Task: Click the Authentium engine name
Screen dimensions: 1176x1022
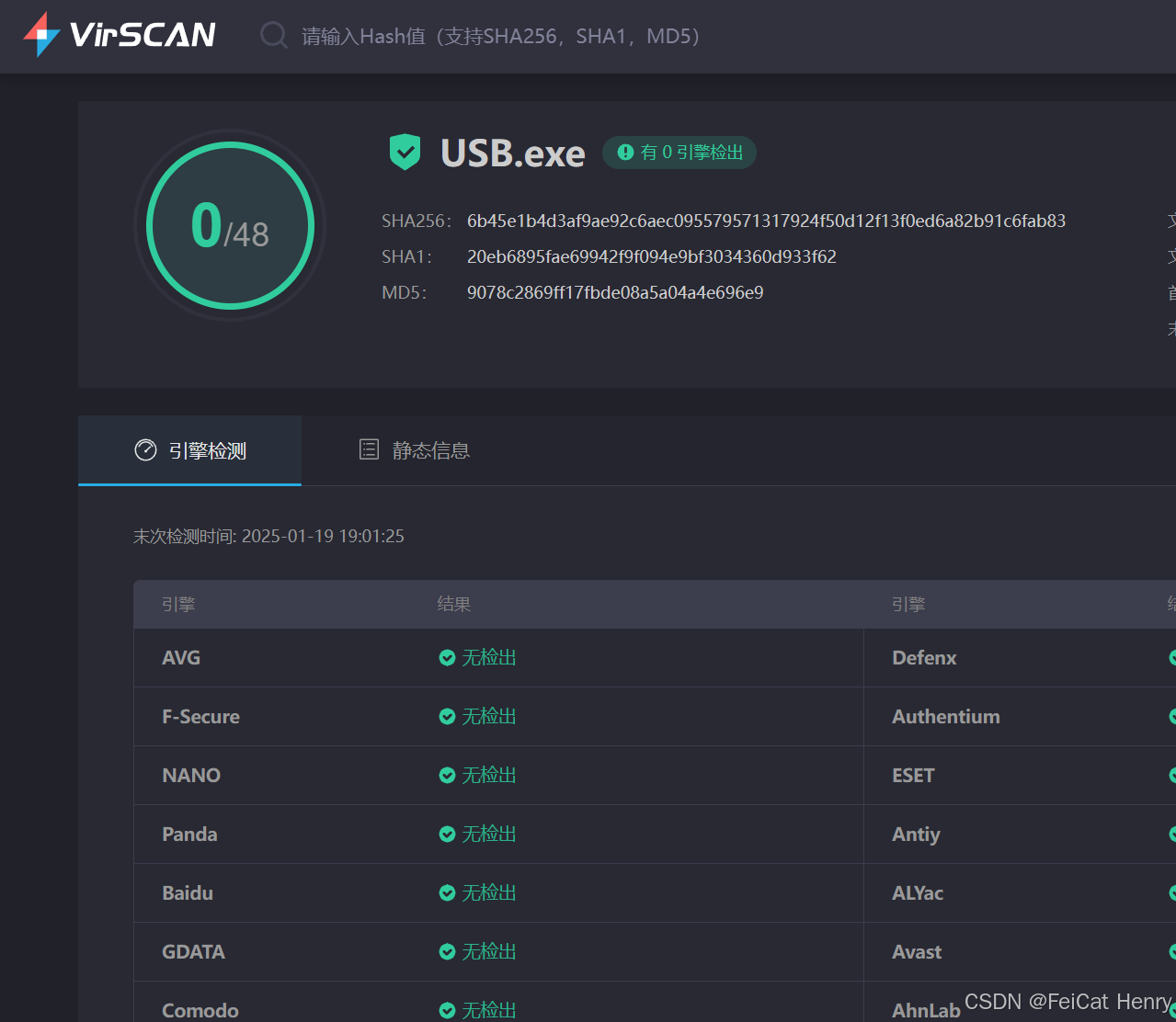Action: [946, 717]
